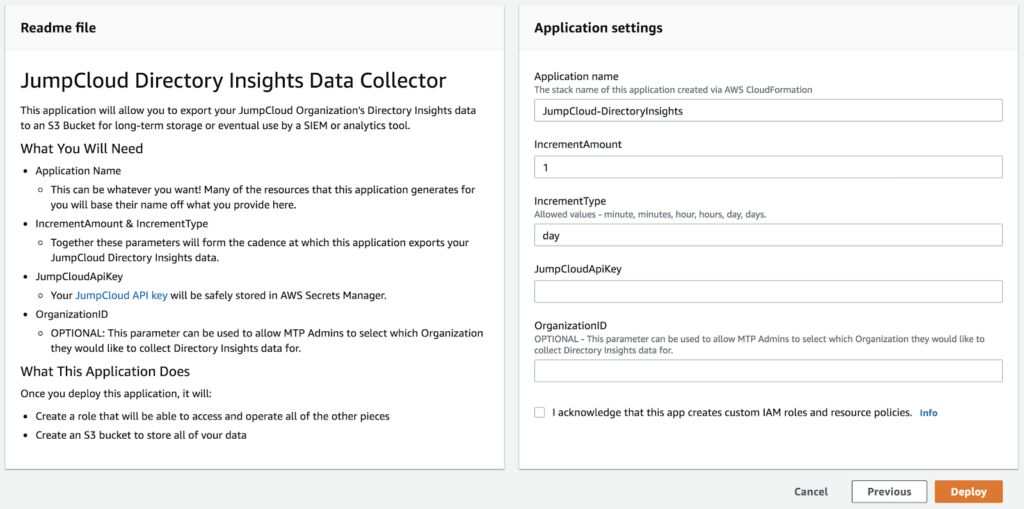Click the Readme file panel header
This screenshot has width=1024, height=509.
tap(58, 28)
